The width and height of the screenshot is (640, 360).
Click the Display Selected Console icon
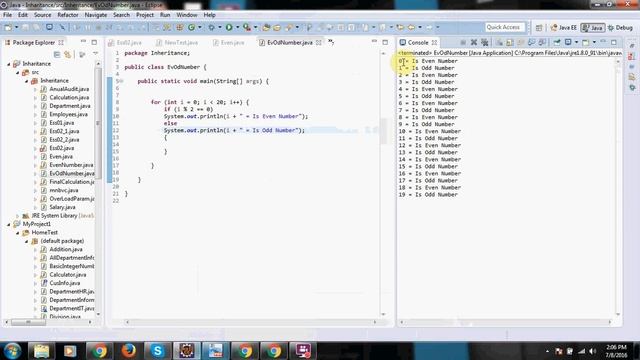(569, 42)
